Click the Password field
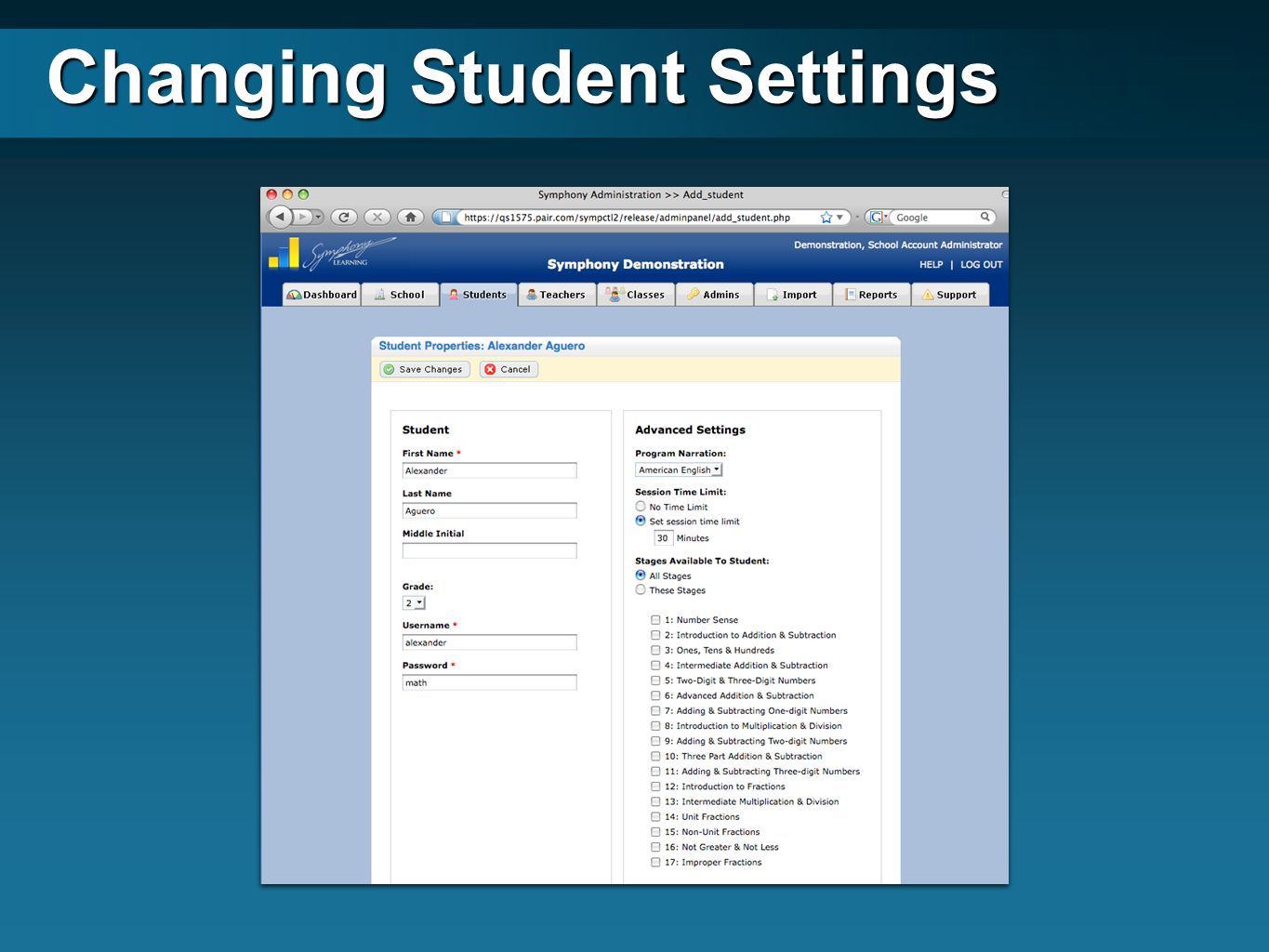 489,682
